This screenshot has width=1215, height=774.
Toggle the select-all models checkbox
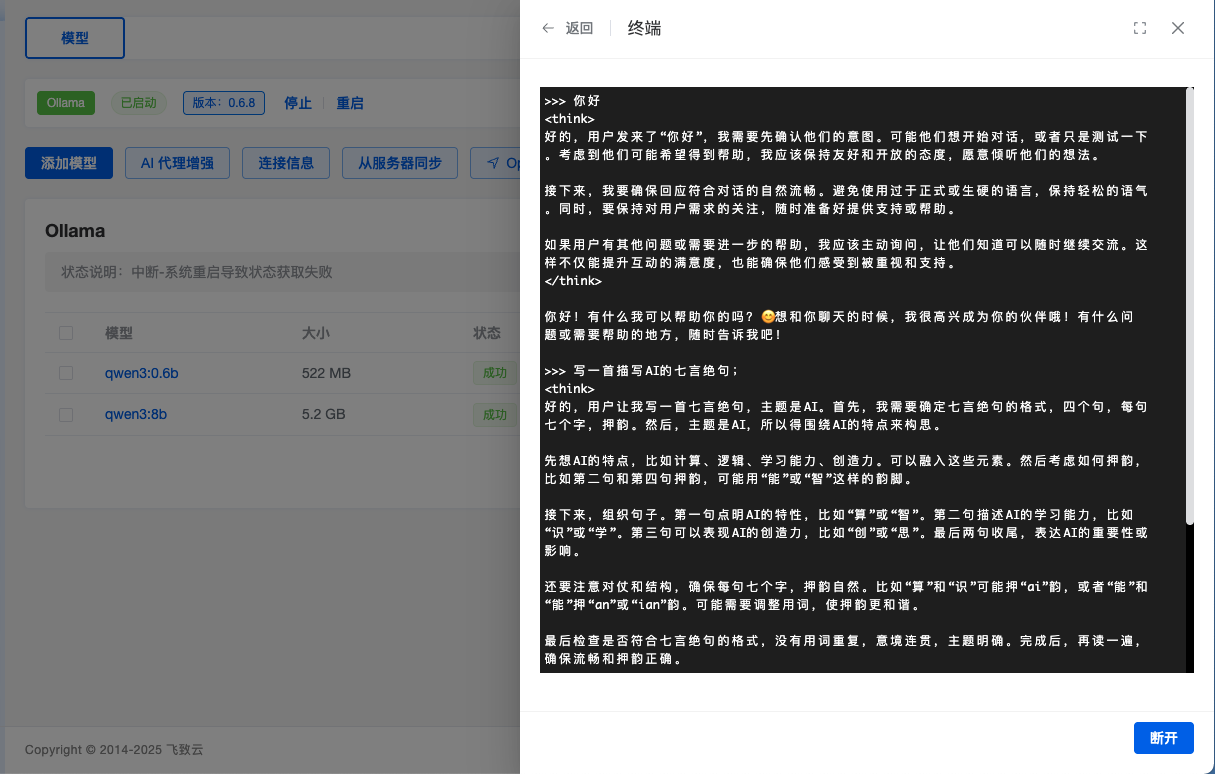[x=66, y=333]
